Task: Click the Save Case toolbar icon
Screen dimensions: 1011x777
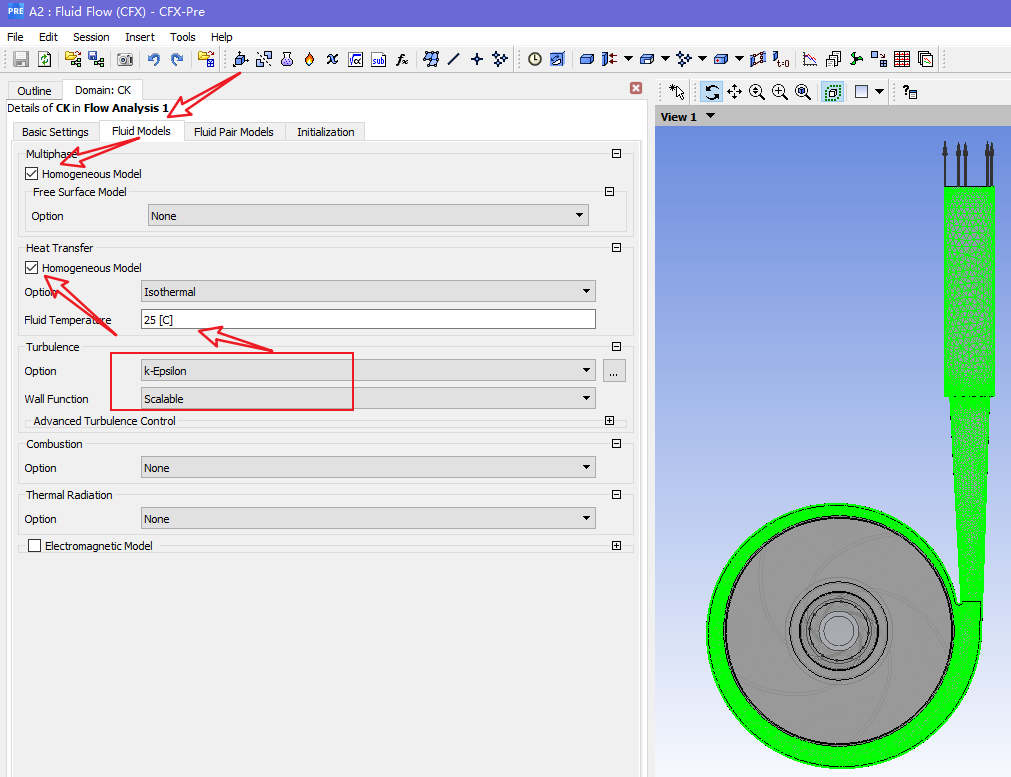Action: [x=20, y=60]
